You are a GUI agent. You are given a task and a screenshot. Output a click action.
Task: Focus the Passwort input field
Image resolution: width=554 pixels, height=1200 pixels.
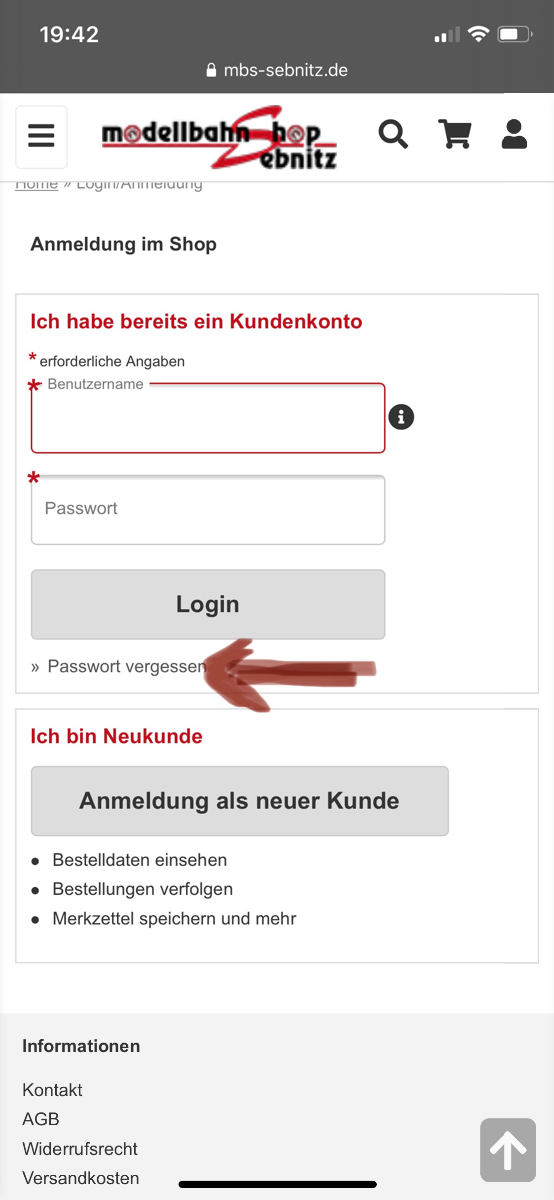208,510
